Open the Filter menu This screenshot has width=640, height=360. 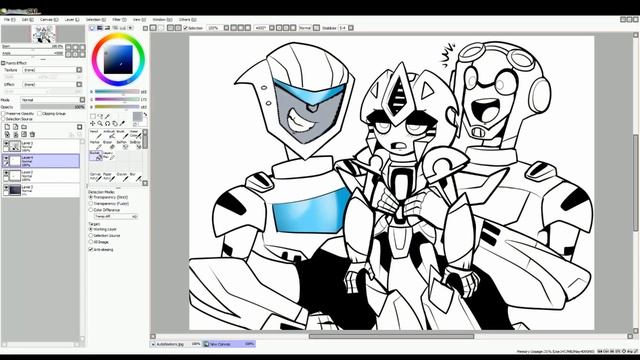(119, 19)
